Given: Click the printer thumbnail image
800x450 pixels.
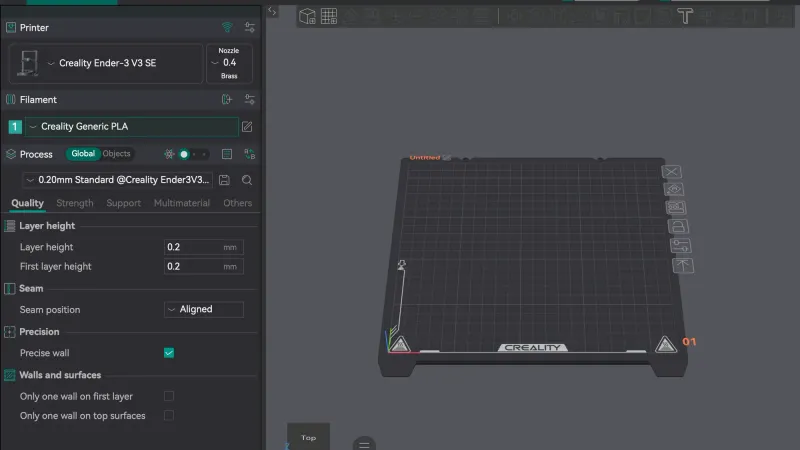Looking at the screenshot, I should [28, 63].
